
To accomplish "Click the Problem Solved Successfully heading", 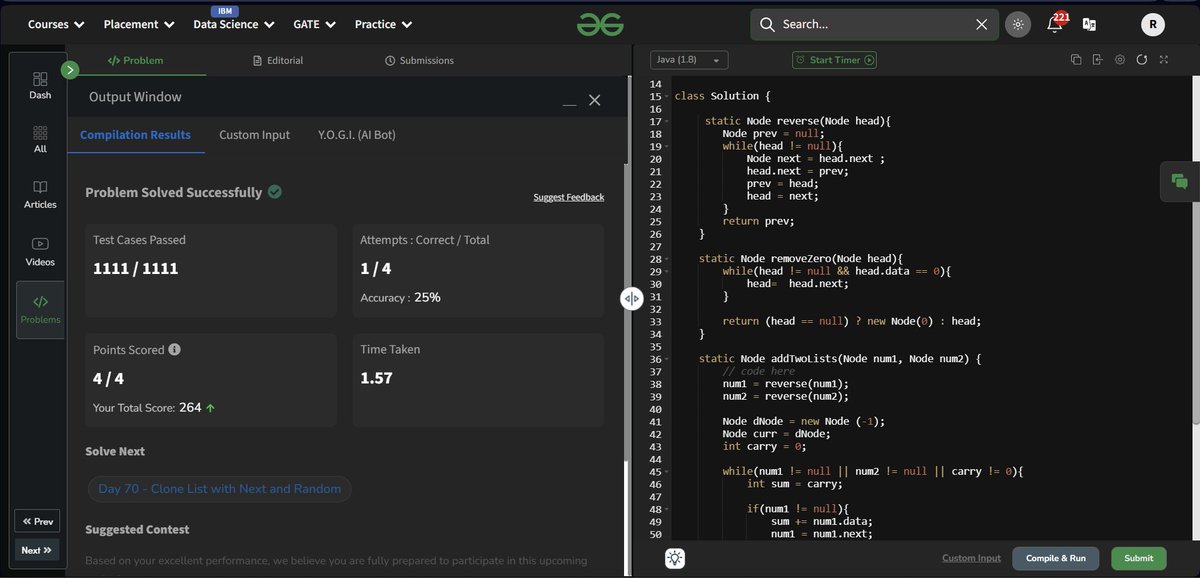I will click(x=173, y=192).
